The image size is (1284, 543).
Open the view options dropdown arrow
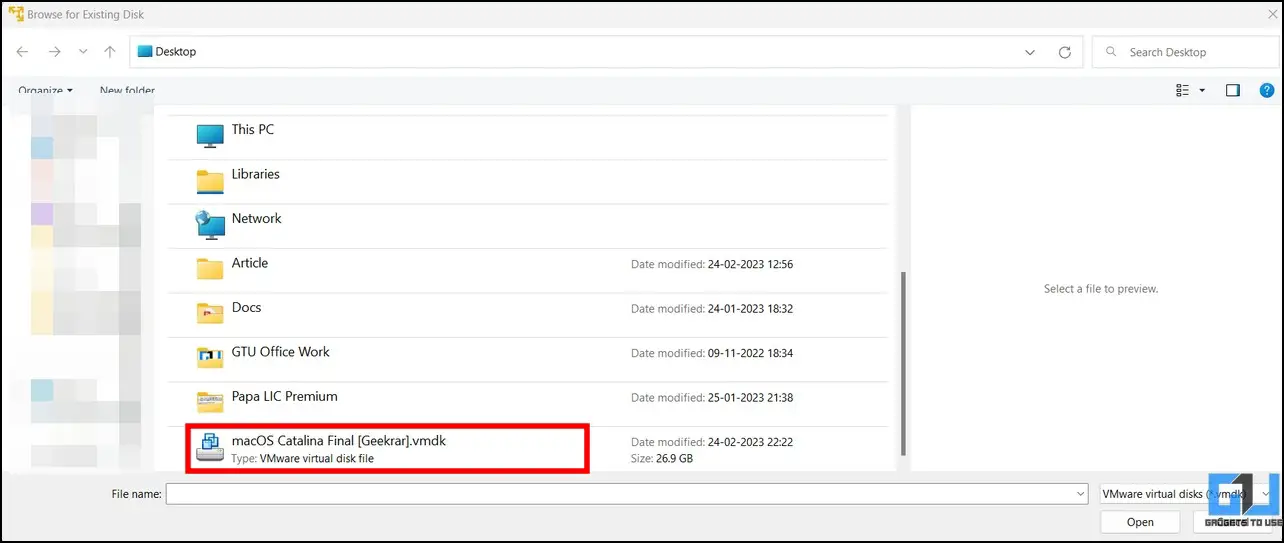tap(1202, 90)
